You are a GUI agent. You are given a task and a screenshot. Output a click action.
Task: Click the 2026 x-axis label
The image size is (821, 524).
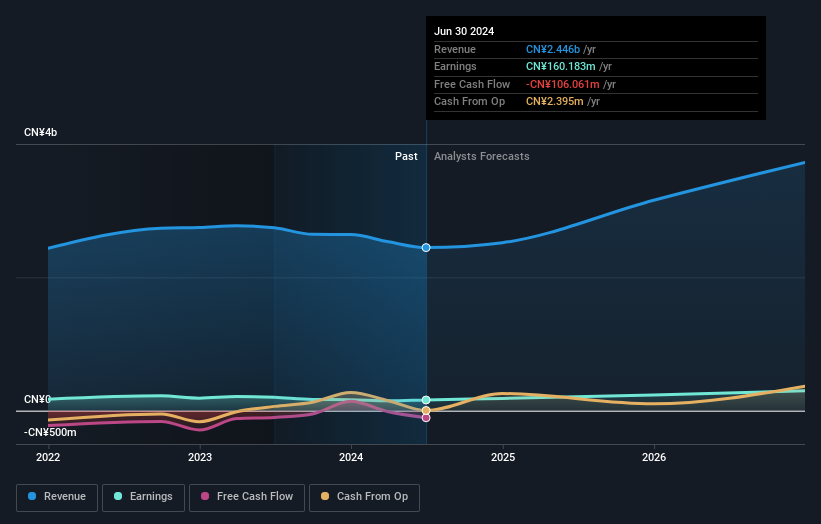654,457
